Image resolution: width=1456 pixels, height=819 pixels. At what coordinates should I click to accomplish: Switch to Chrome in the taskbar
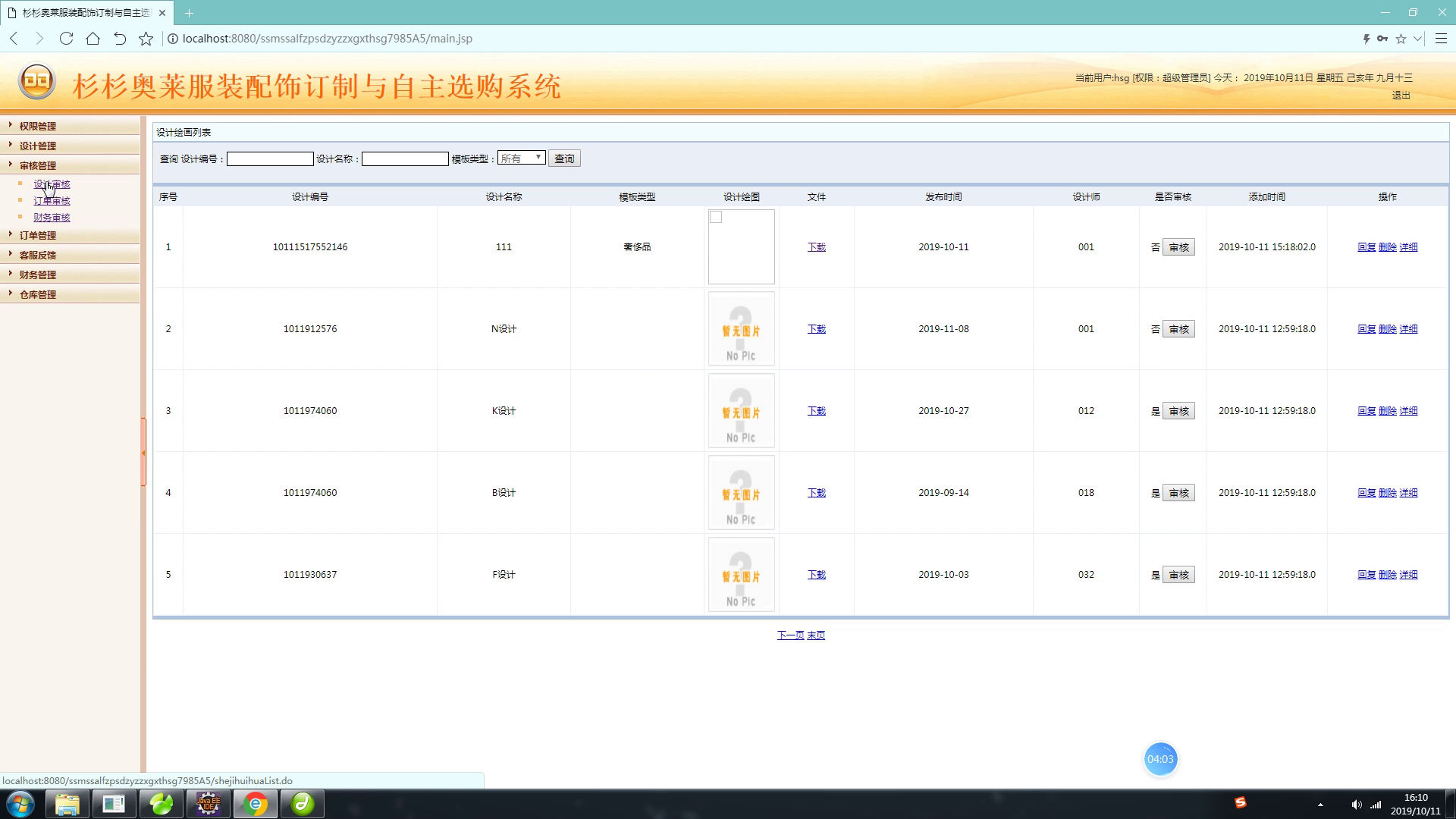point(256,804)
